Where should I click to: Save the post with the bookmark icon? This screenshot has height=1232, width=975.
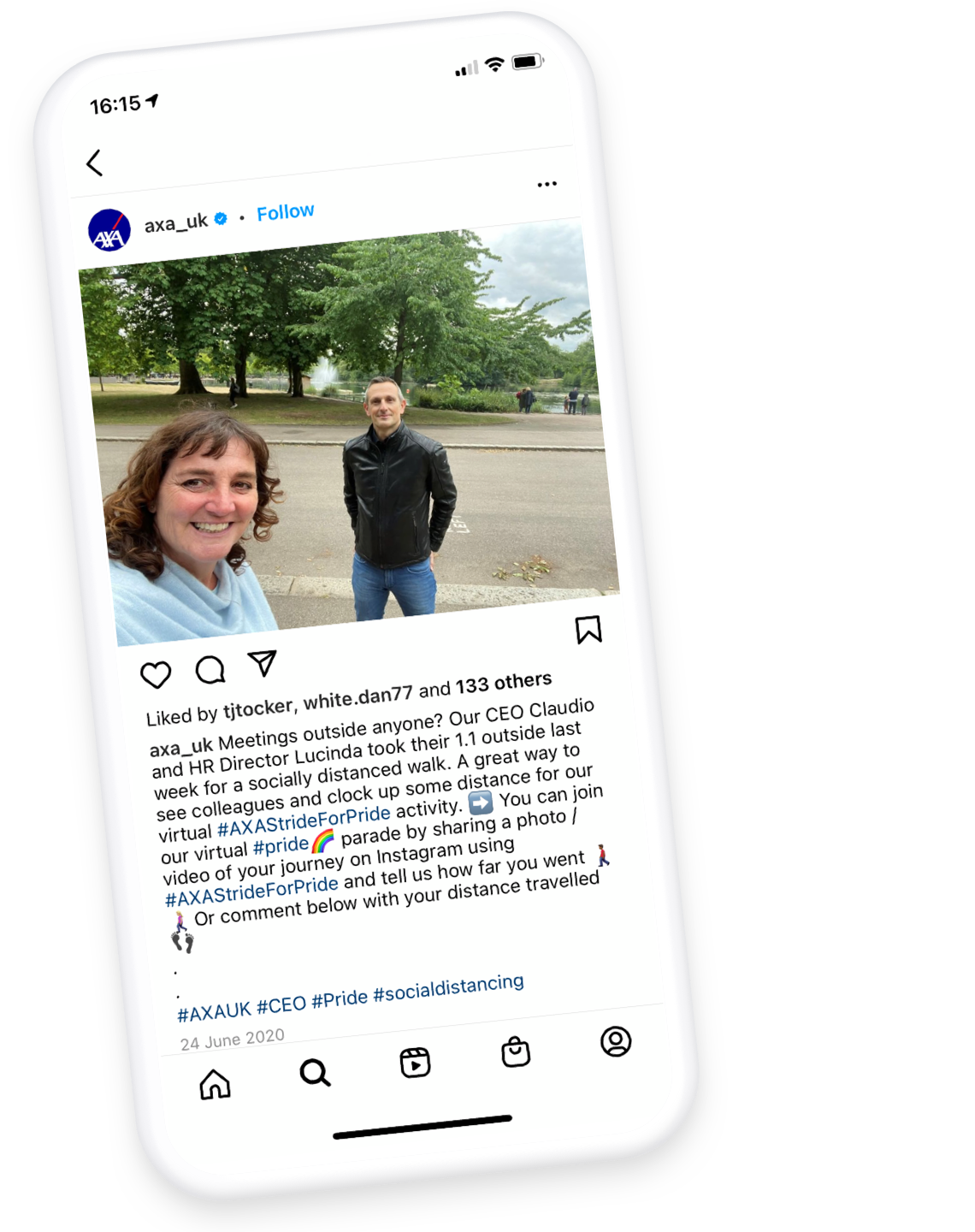[588, 630]
